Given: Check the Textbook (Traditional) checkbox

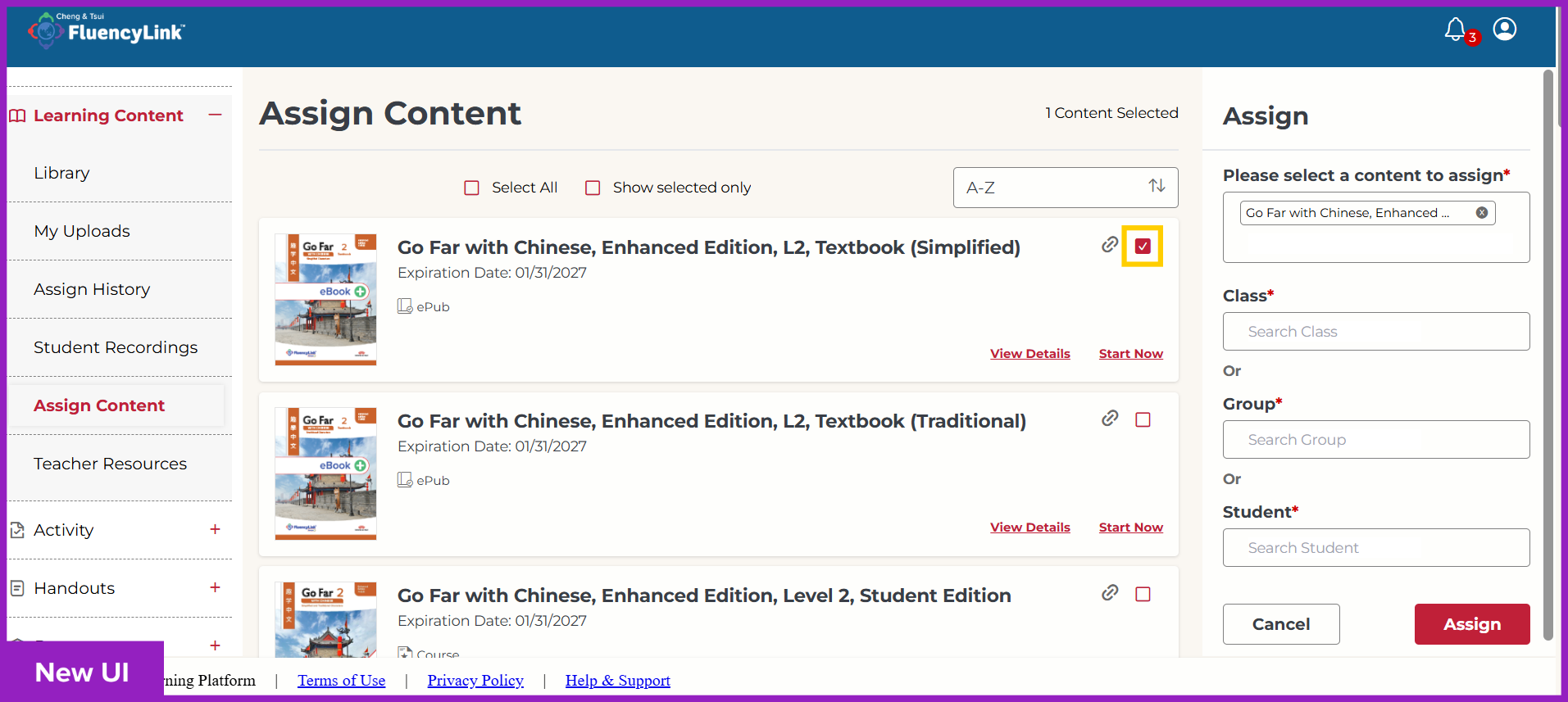Looking at the screenshot, I should (x=1143, y=419).
